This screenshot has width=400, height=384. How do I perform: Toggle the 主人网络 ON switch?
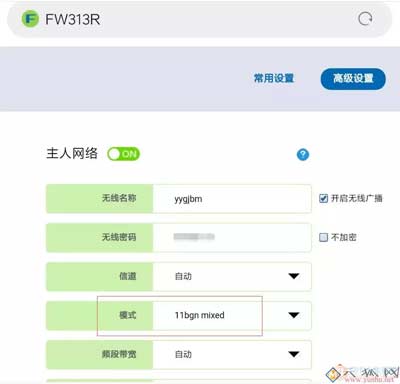tap(123, 154)
